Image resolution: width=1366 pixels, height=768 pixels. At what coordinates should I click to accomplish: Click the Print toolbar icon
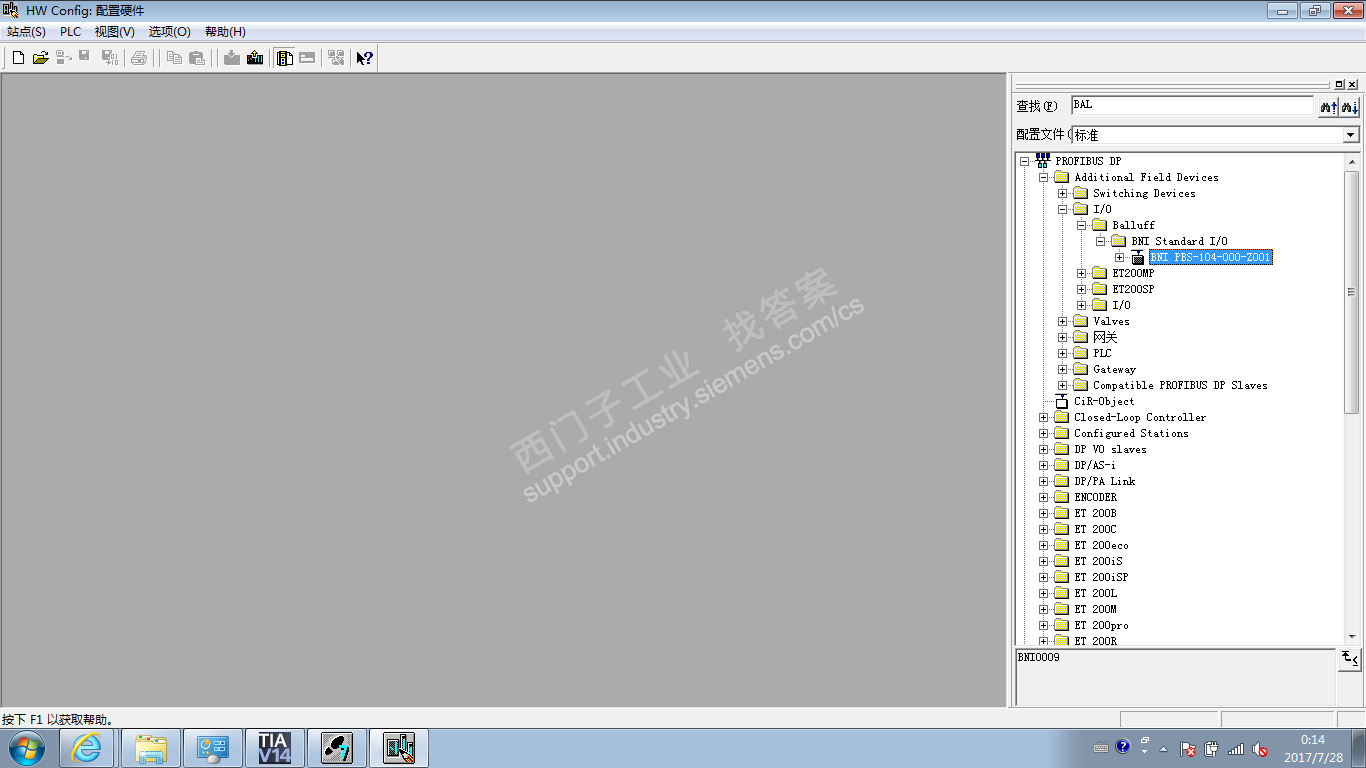point(139,58)
